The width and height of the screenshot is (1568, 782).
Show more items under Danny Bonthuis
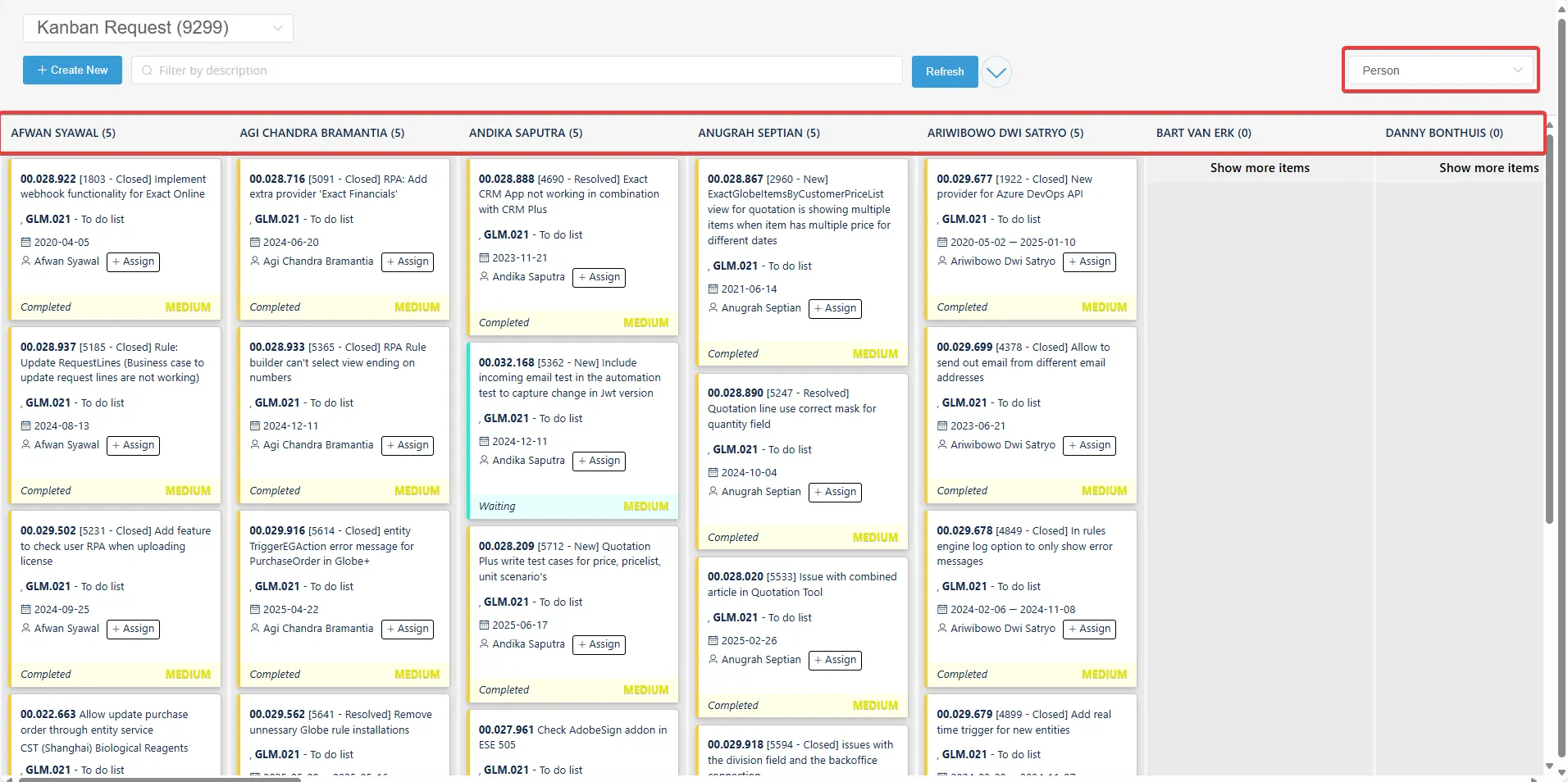(x=1488, y=167)
